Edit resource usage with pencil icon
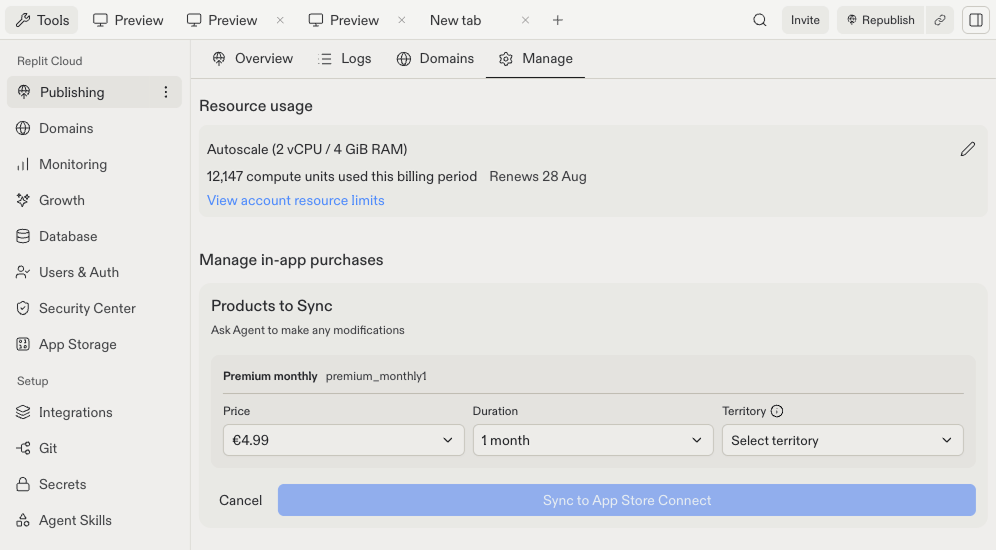Image resolution: width=996 pixels, height=550 pixels. point(967,149)
